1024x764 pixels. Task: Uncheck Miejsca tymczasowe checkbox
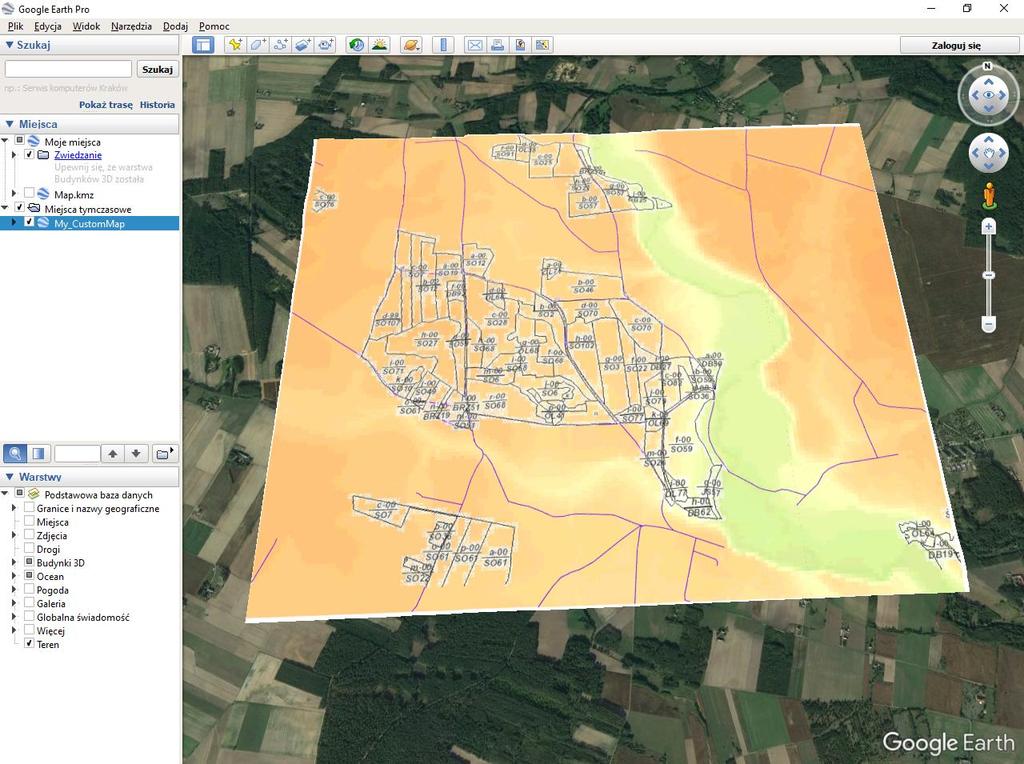coord(20,208)
